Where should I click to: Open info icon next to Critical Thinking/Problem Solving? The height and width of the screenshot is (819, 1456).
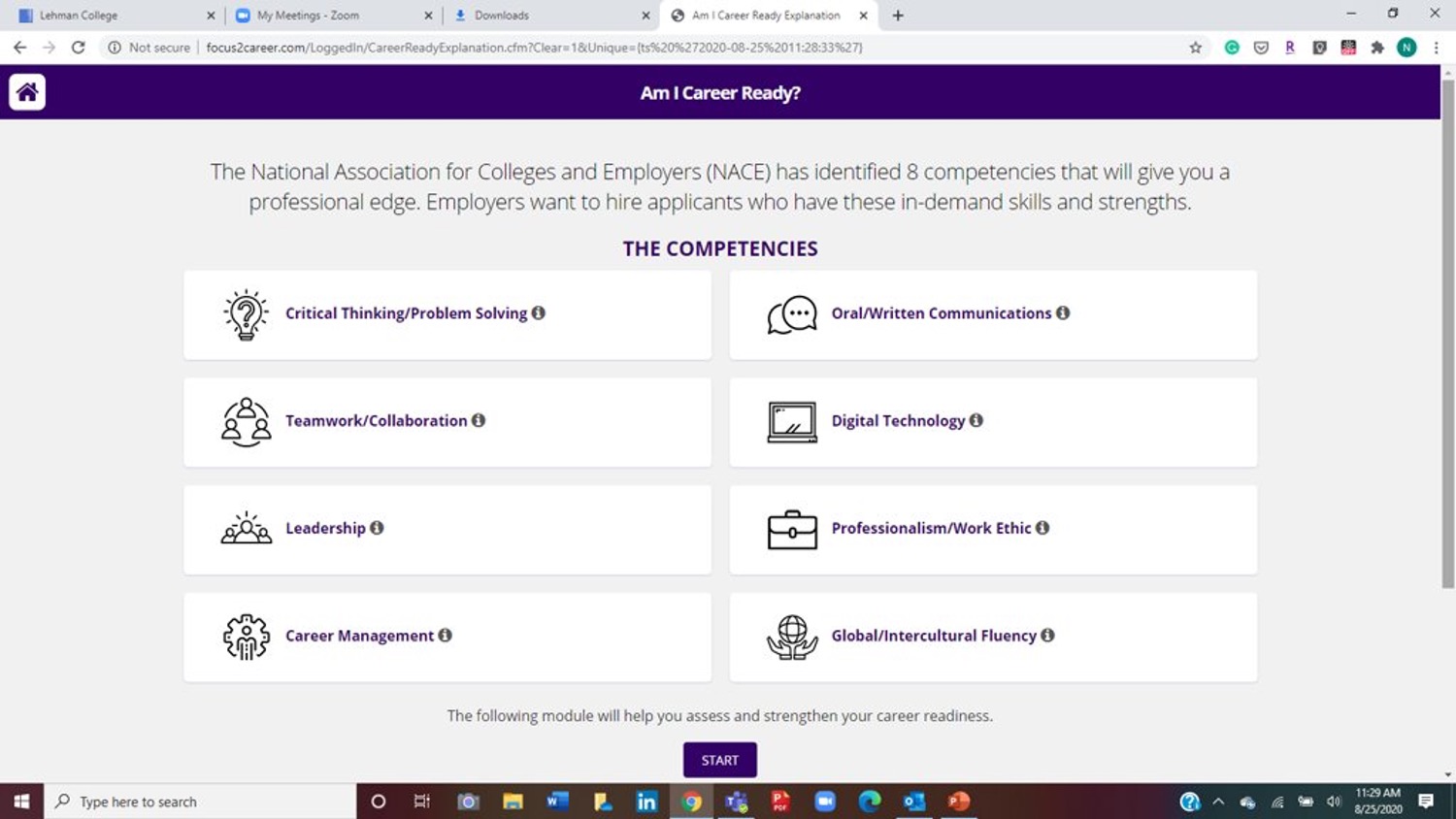click(x=539, y=312)
